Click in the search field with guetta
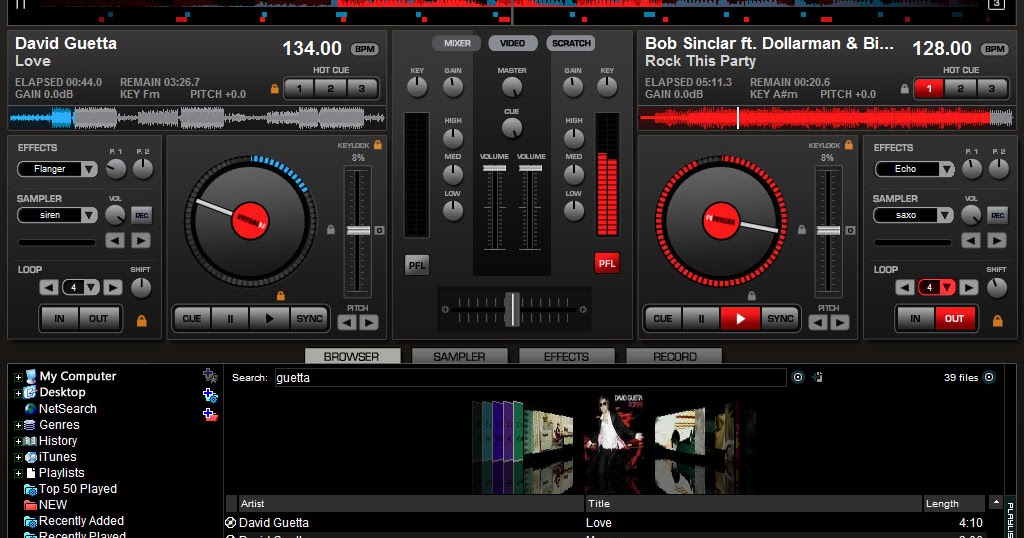 (x=530, y=377)
